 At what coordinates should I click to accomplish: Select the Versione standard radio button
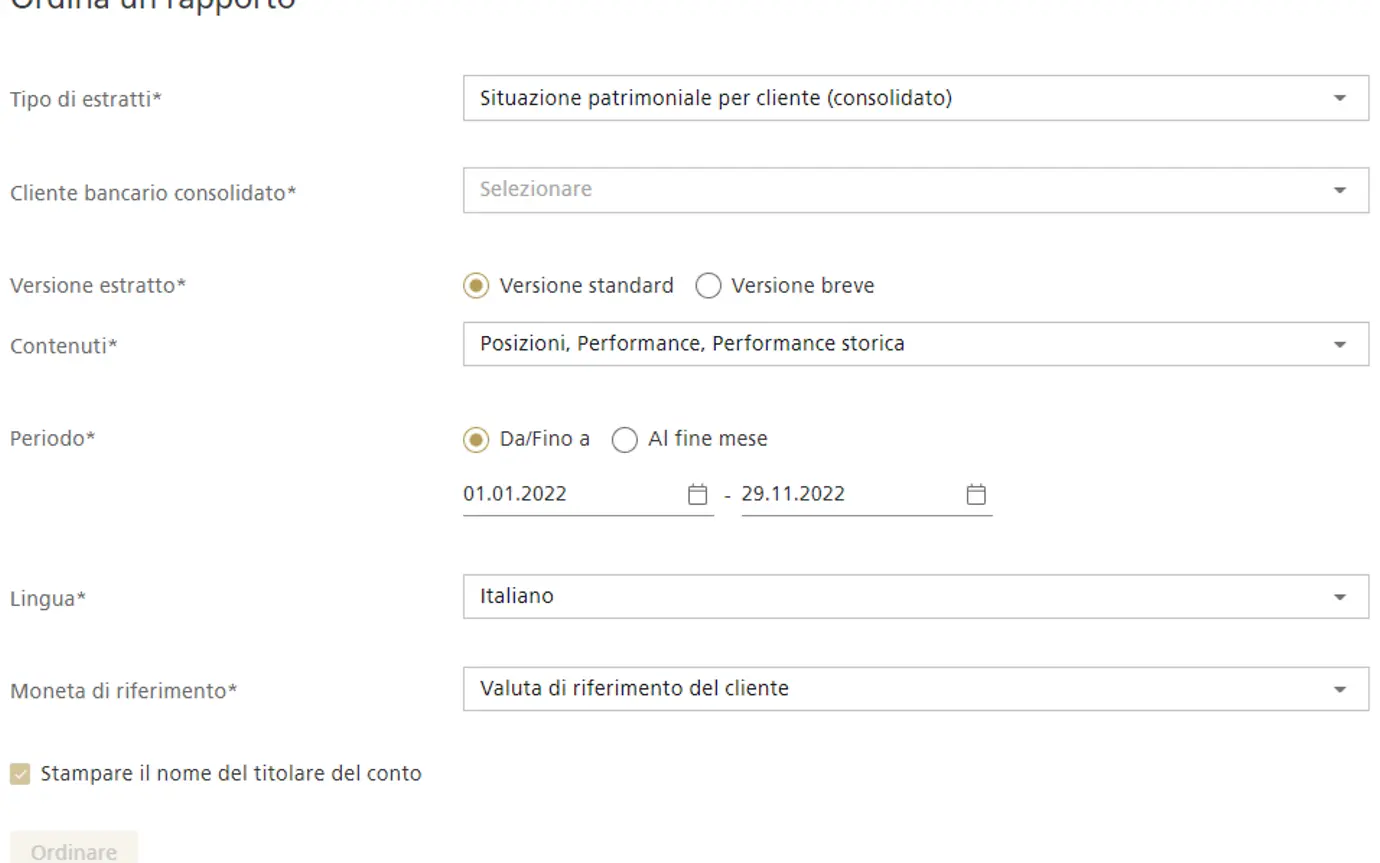pos(477,286)
